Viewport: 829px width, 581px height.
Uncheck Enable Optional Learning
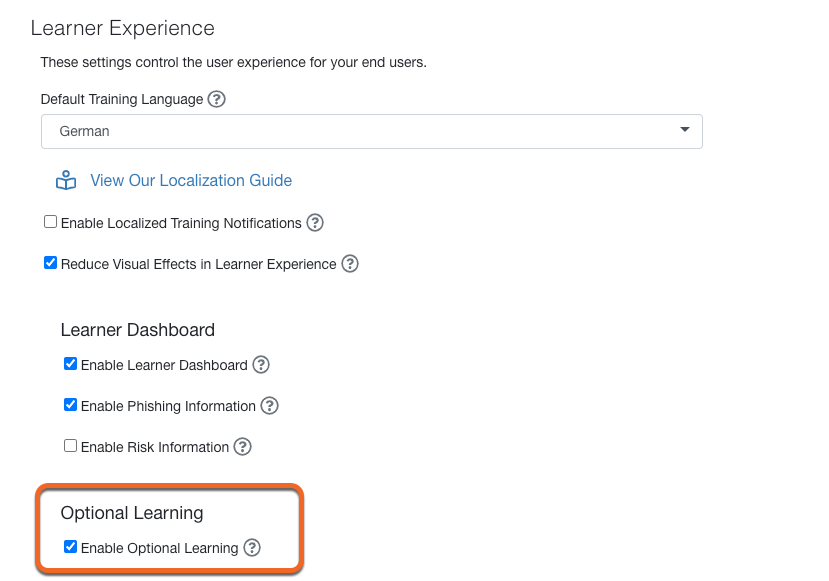[70, 546]
